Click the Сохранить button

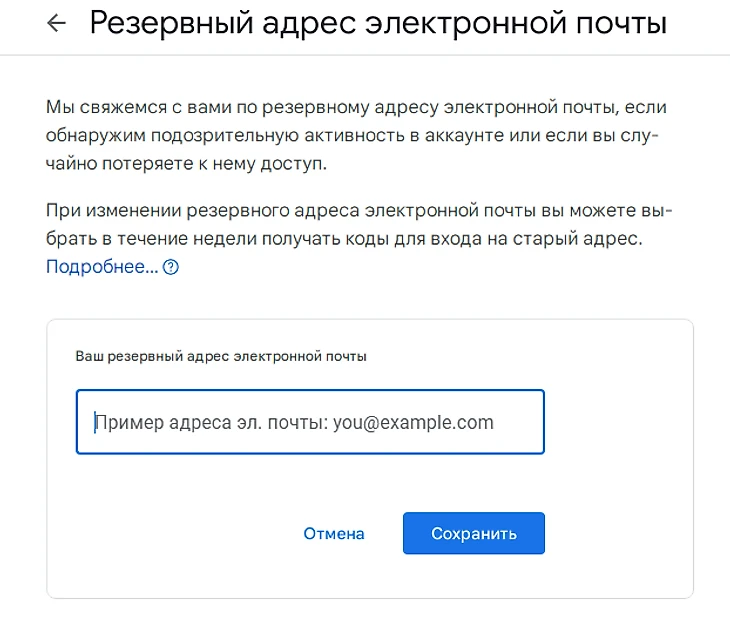tap(473, 533)
